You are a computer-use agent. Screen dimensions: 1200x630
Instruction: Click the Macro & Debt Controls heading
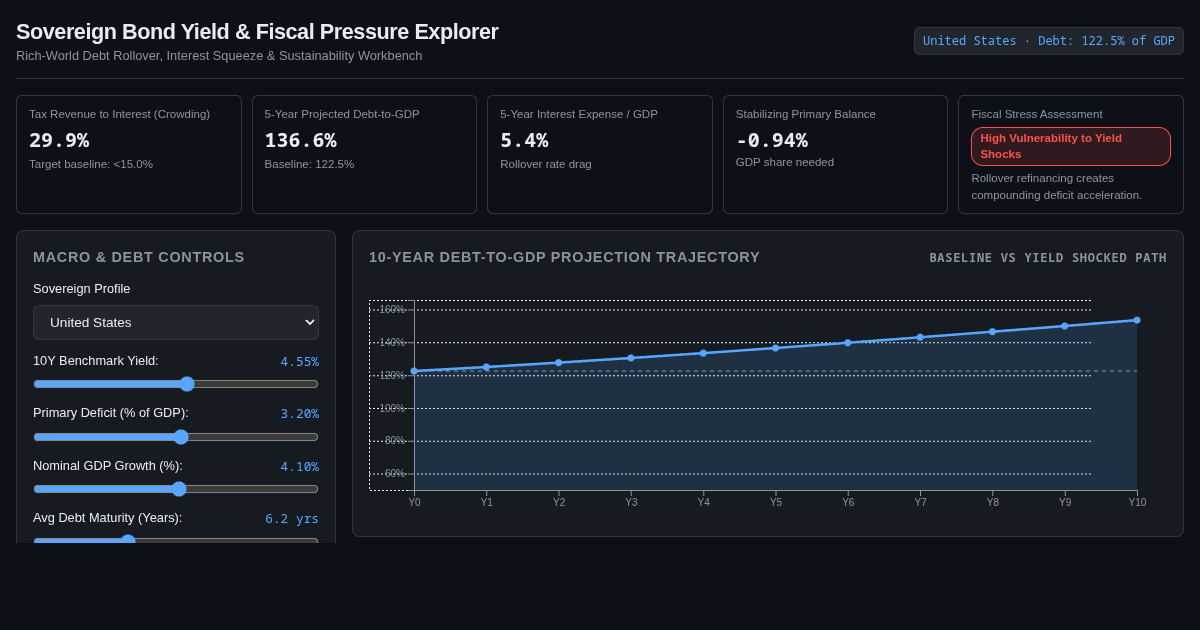pyautogui.click(x=139, y=257)
